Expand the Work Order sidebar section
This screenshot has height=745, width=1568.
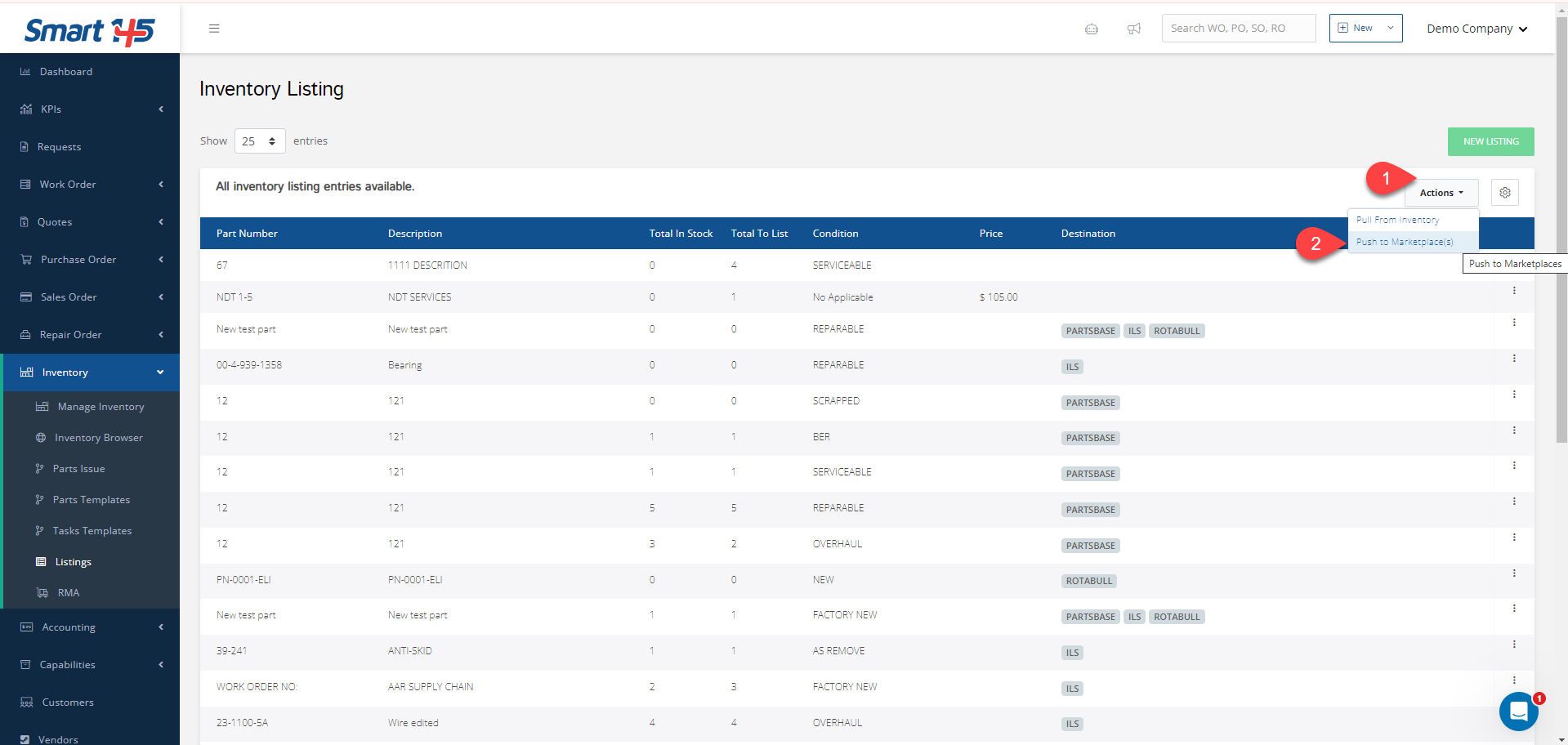pyautogui.click(x=90, y=185)
